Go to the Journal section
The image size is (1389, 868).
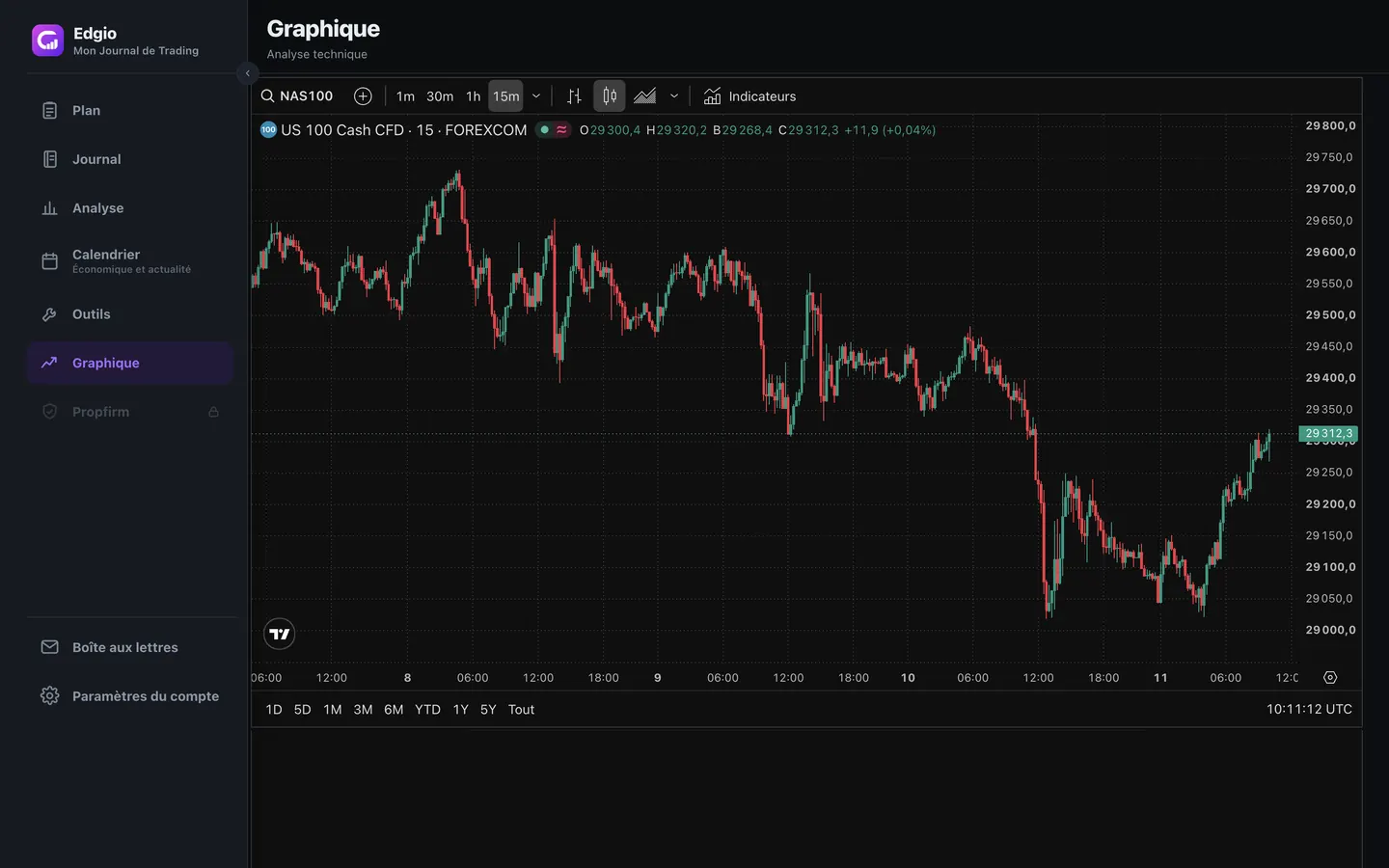130,159
